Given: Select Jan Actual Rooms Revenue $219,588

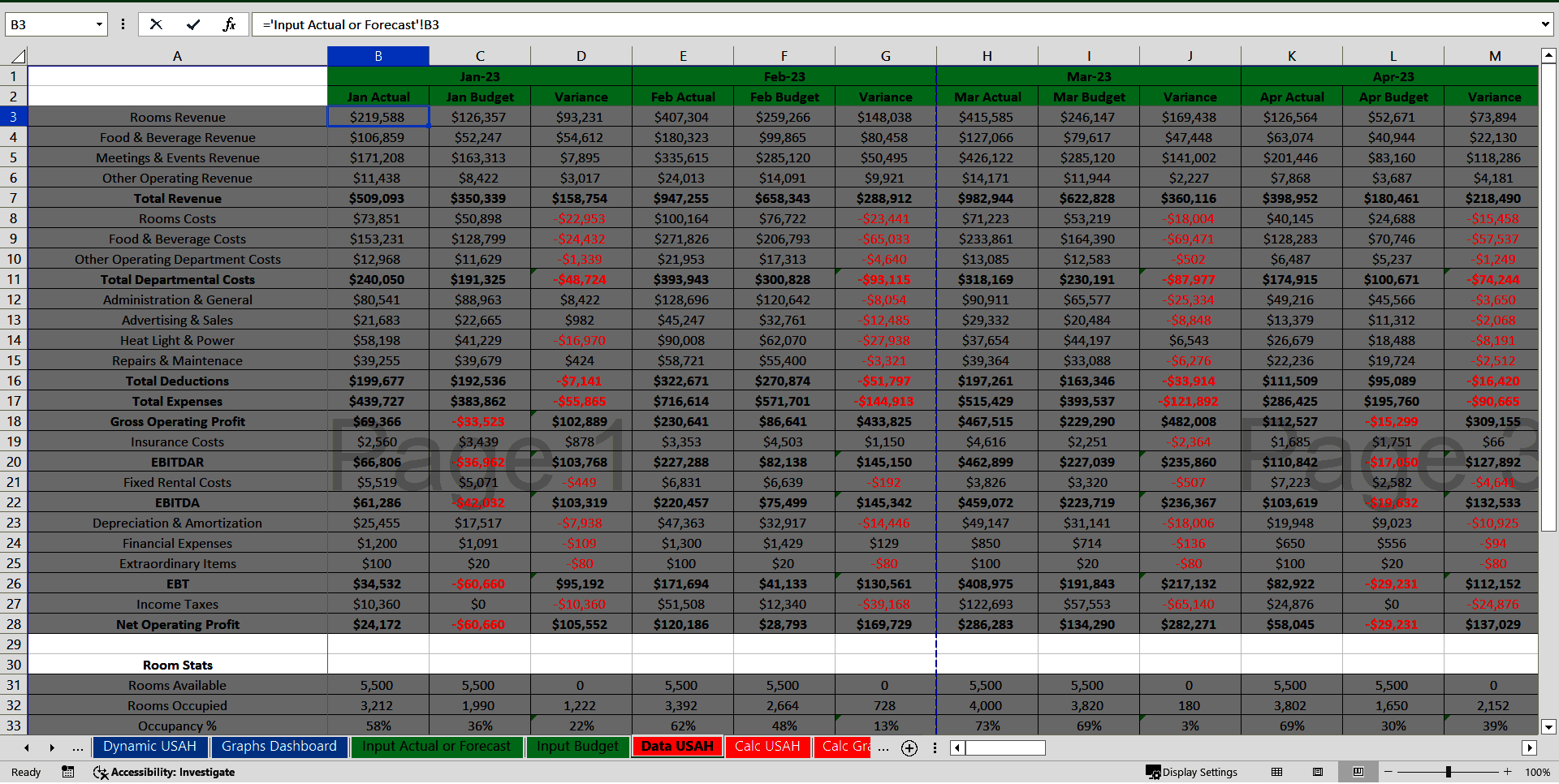Looking at the screenshot, I should [378, 117].
